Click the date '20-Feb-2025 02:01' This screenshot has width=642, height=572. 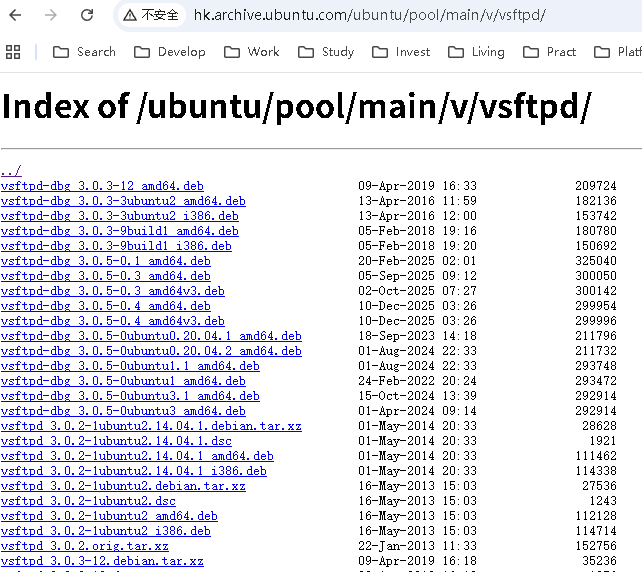[418, 261]
